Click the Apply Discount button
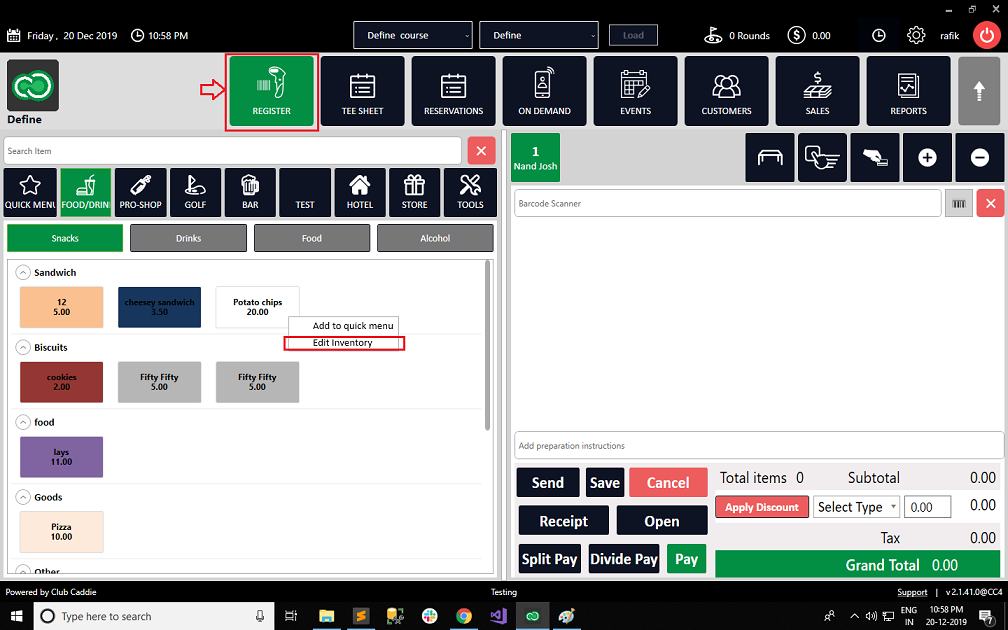Screen dimensions: 1008x630 click(762, 507)
